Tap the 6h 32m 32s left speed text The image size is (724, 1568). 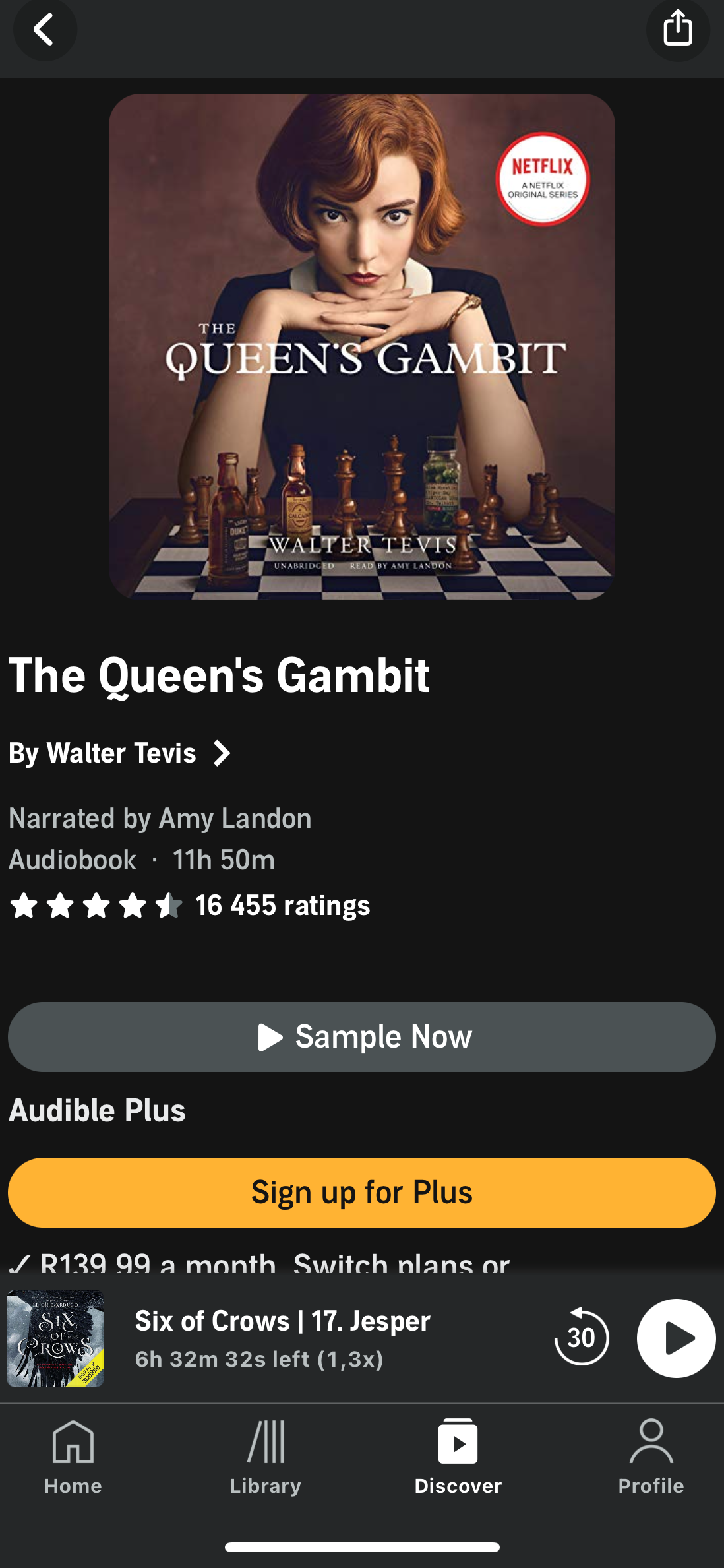click(x=259, y=1359)
